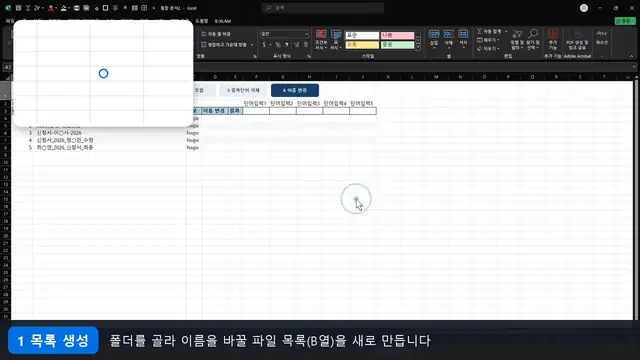This screenshot has height=360, width=640.
Task: Select cell 신청서_2026_정○민_수정
Action: 64,140
